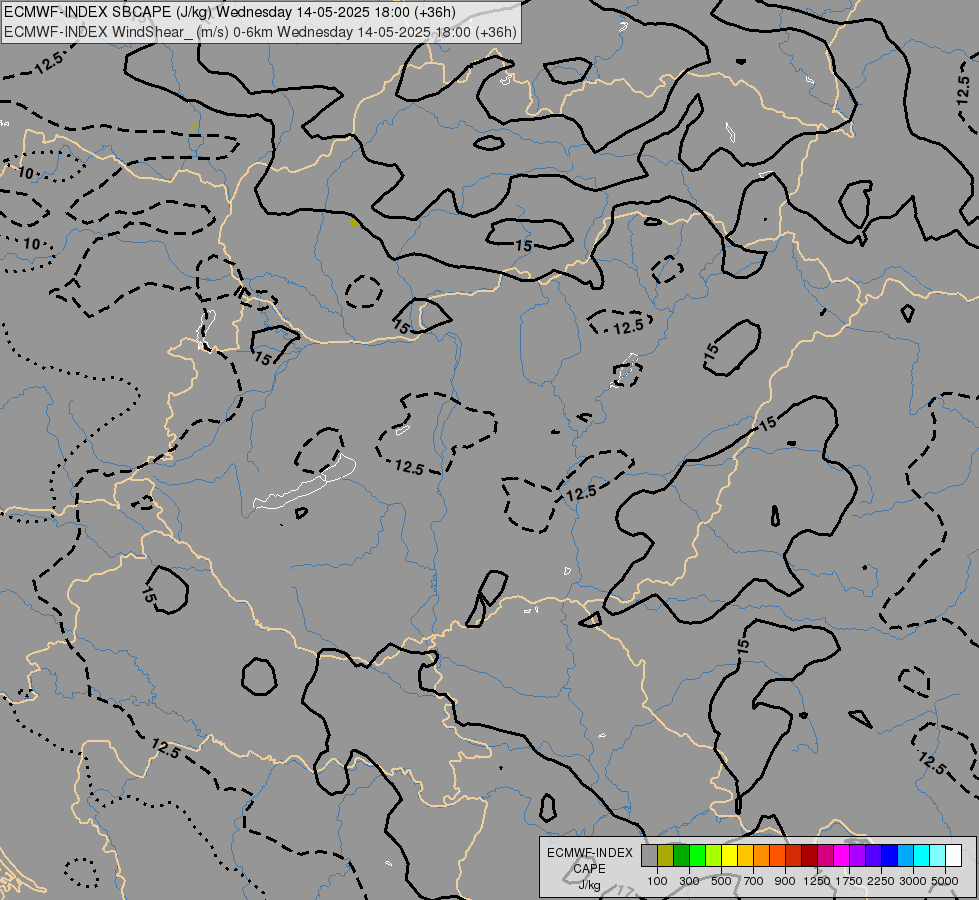Pick the bright green legend swatch
The height and width of the screenshot is (900, 979).
coord(697,855)
